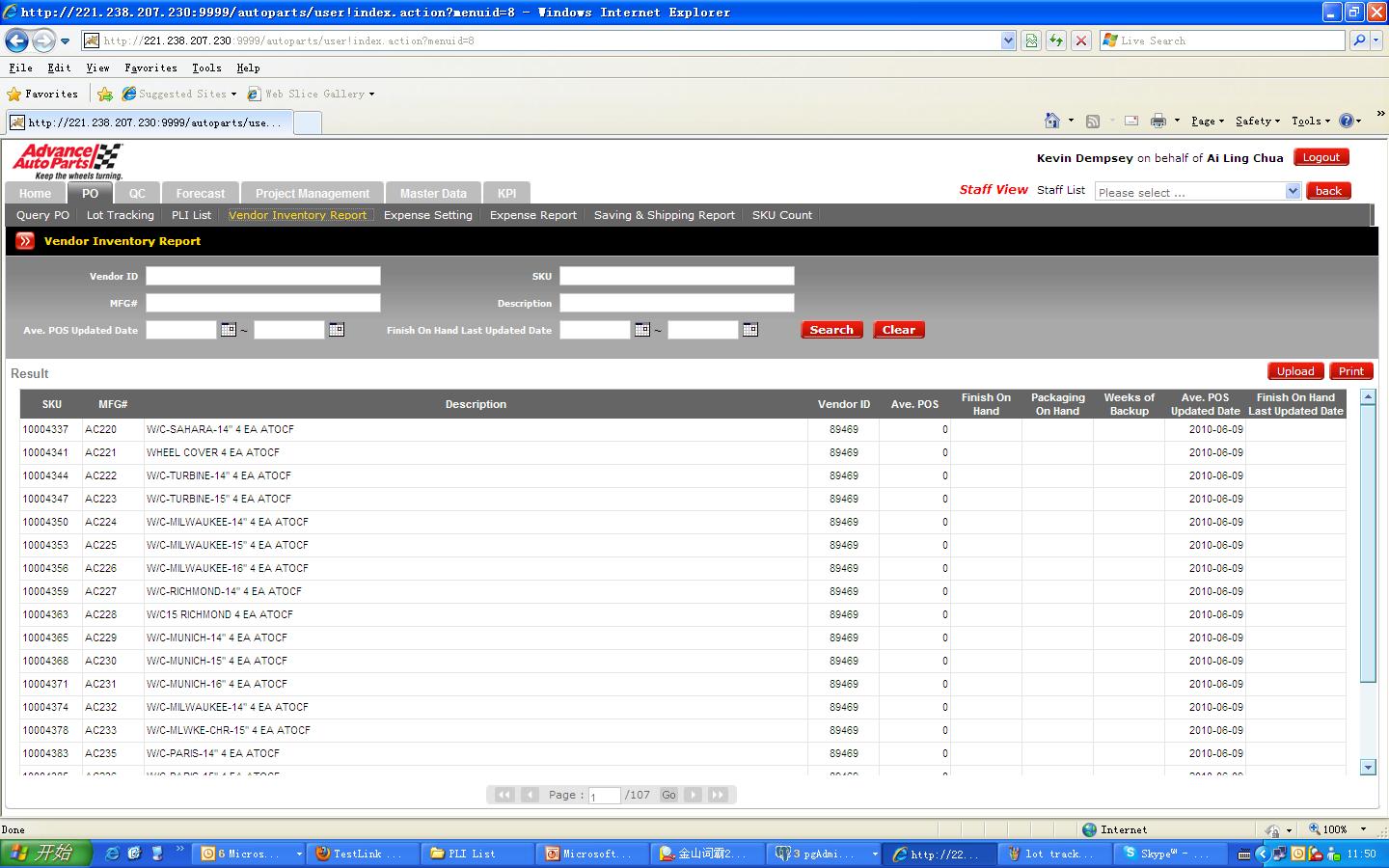The image size is (1389, 868).
Task: Click the results table vertical scrollbar
Action: [1367, 540]
